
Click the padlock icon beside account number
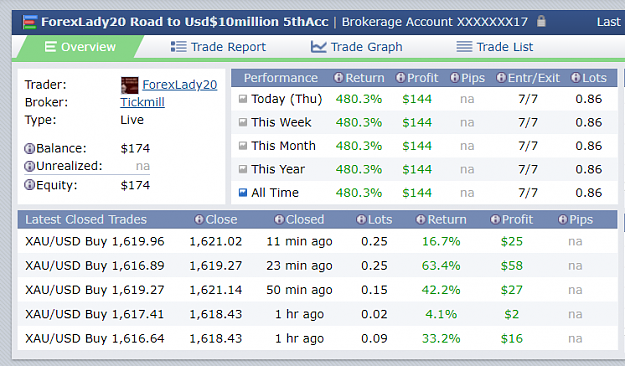point(541,21)
